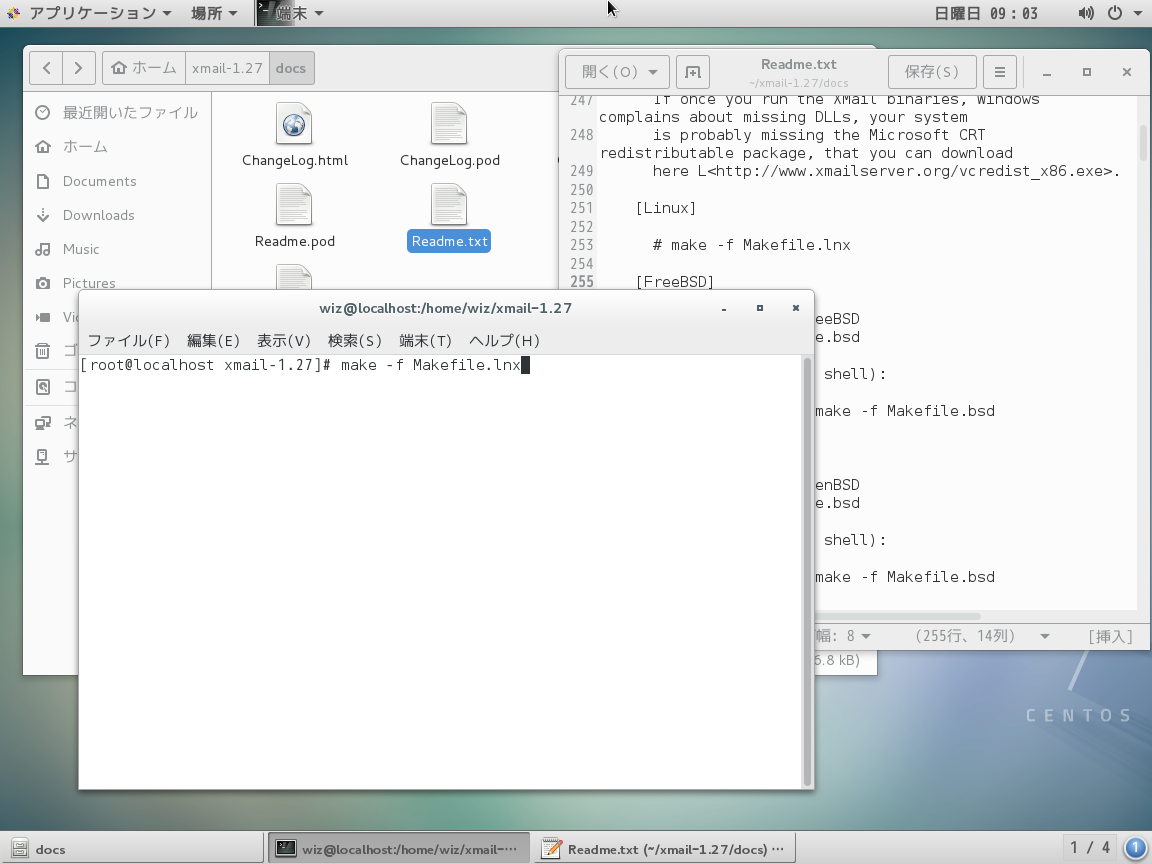Open terminal Edit menu
1152x864 pixels.
(213, 341)
